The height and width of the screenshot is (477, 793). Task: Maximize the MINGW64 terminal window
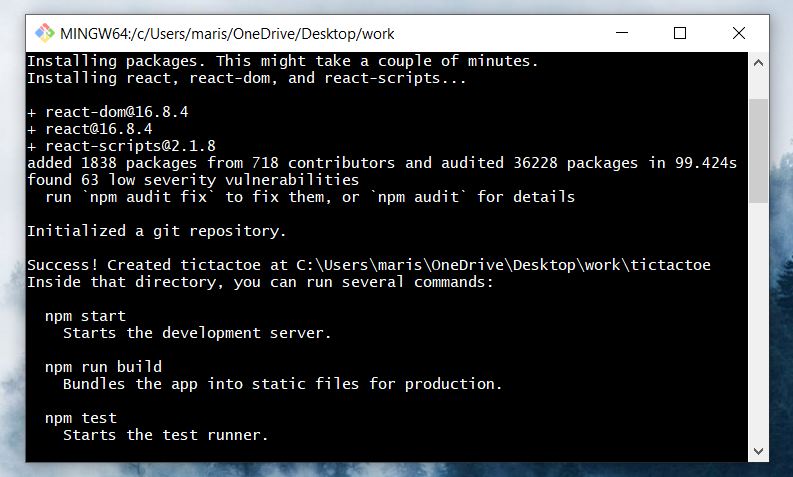click(x=680, y=33)
